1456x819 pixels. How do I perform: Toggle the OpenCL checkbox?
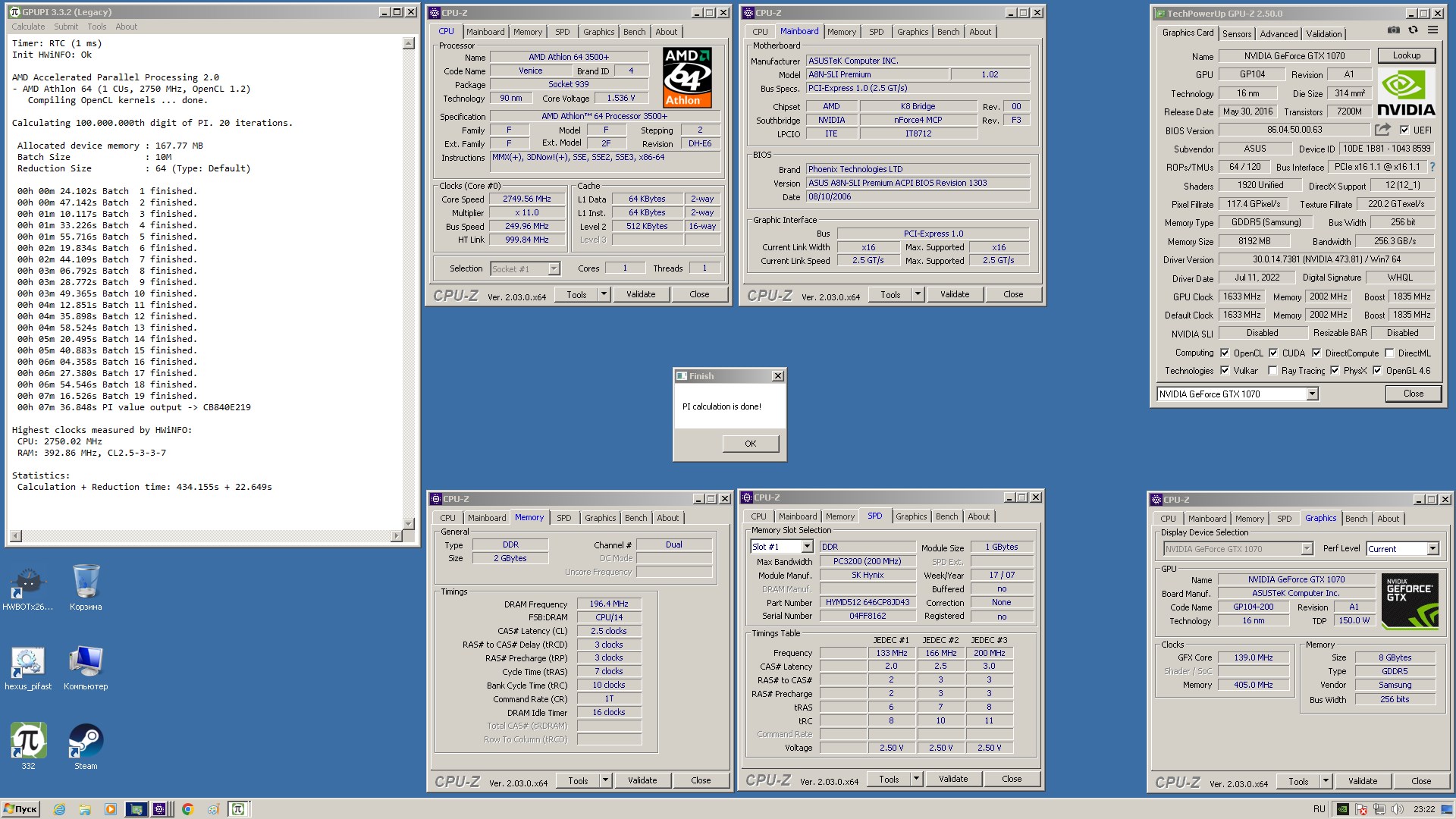click(x=1225, y=353)
